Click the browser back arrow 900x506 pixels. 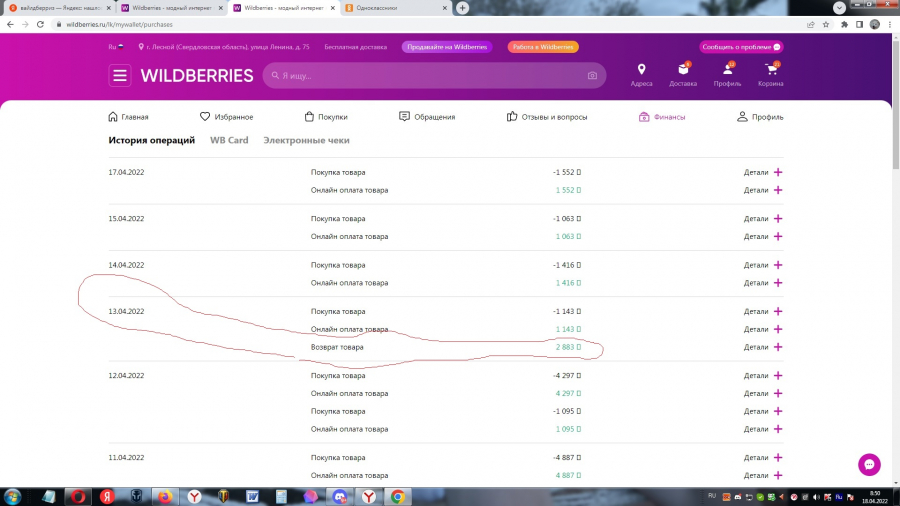[10, 25]
